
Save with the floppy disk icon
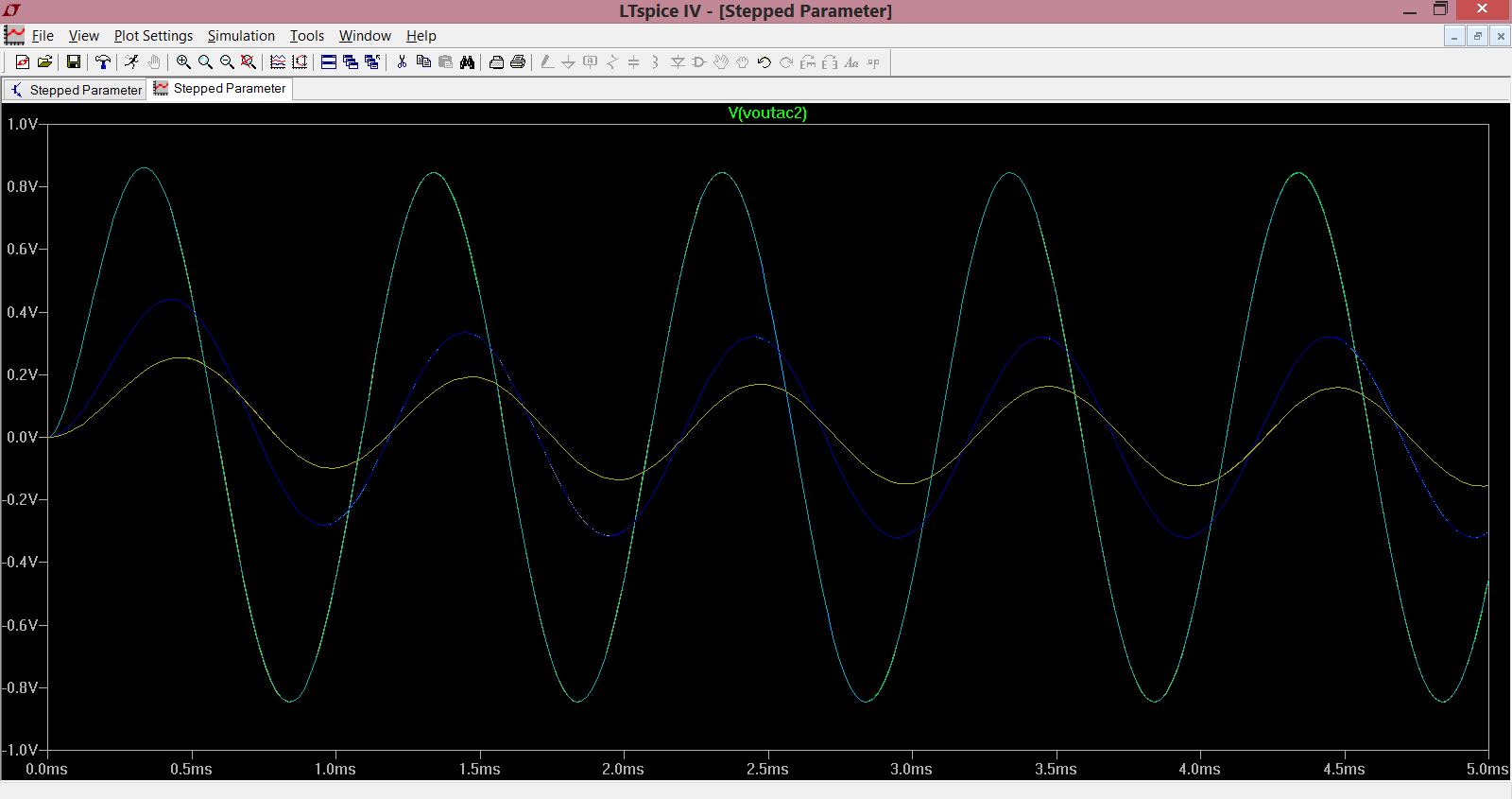click(73, 62)
